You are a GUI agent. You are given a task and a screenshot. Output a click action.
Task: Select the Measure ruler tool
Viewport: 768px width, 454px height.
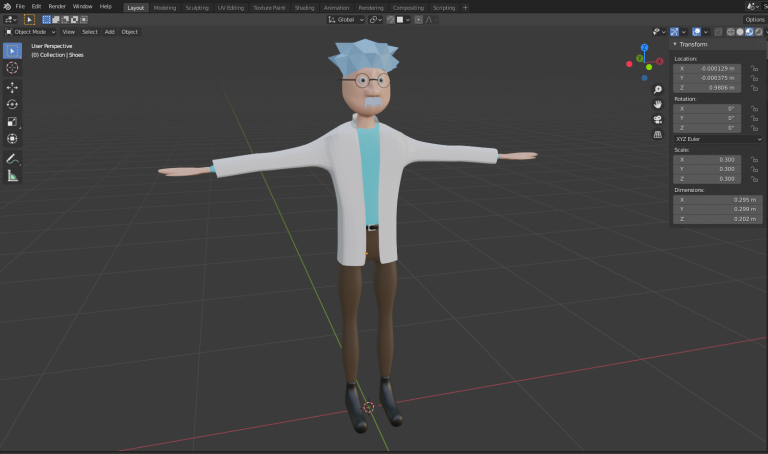(12, 176)
